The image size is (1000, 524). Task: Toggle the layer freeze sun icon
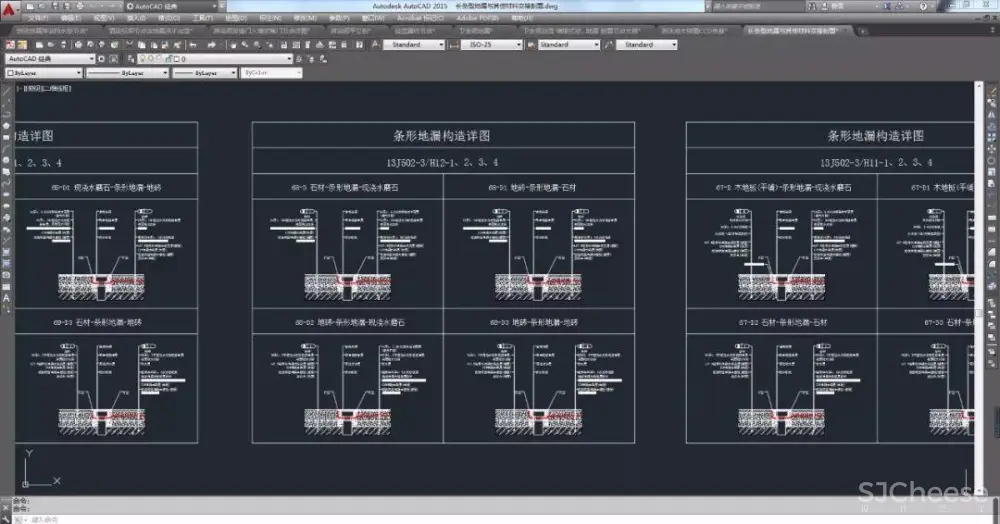tap(151, 59)
